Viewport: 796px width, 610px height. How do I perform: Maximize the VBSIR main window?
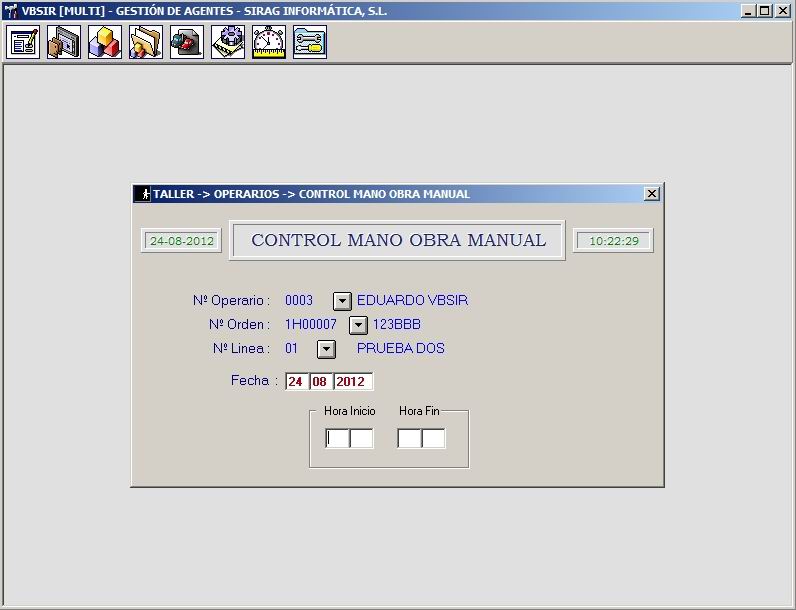click(765, 11)
